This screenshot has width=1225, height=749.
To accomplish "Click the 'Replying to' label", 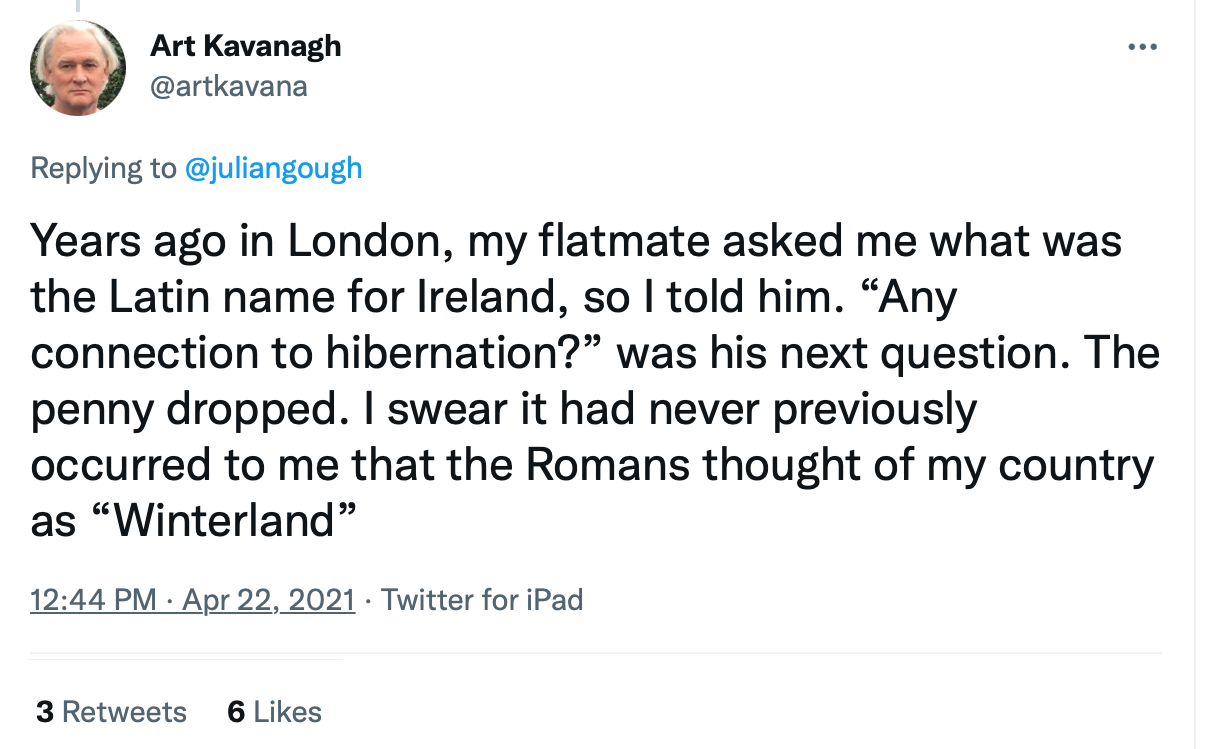I will pos(103,168).
